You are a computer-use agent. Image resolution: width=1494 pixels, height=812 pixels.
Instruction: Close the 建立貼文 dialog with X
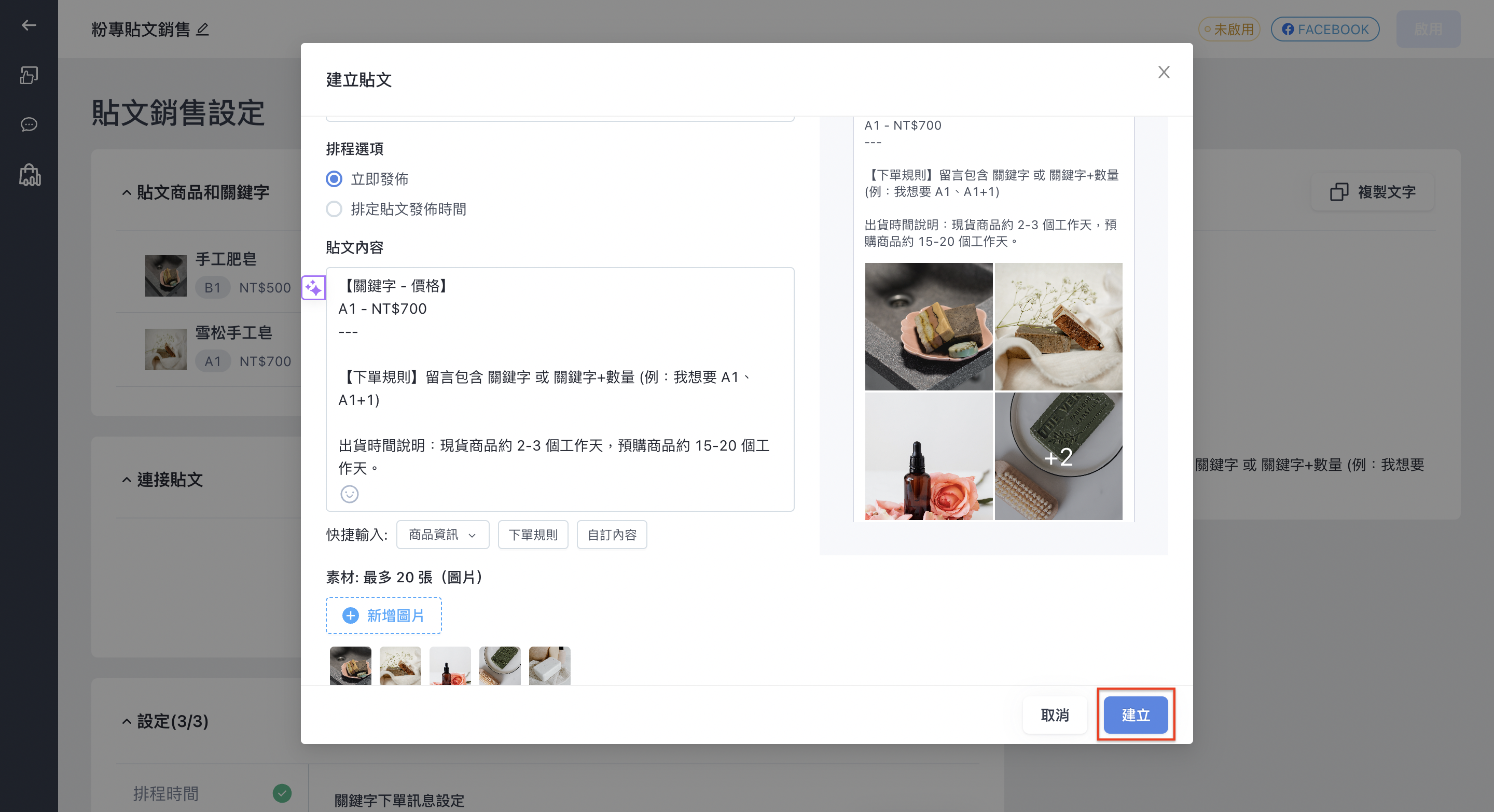pyautogui.click(x=1164, y=72)
